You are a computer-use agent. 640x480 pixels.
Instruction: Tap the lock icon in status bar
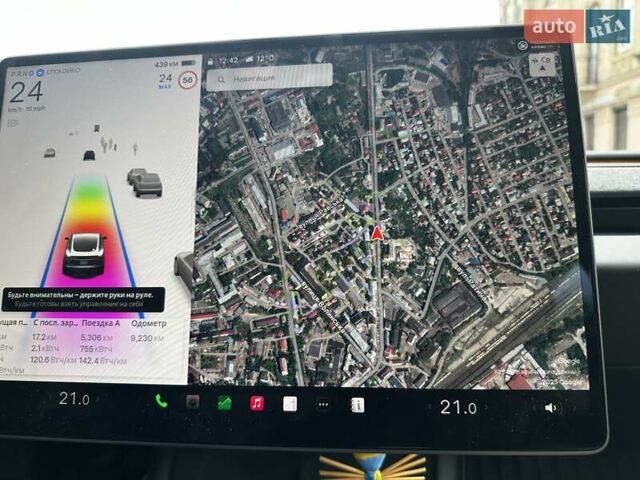[209, 60]
